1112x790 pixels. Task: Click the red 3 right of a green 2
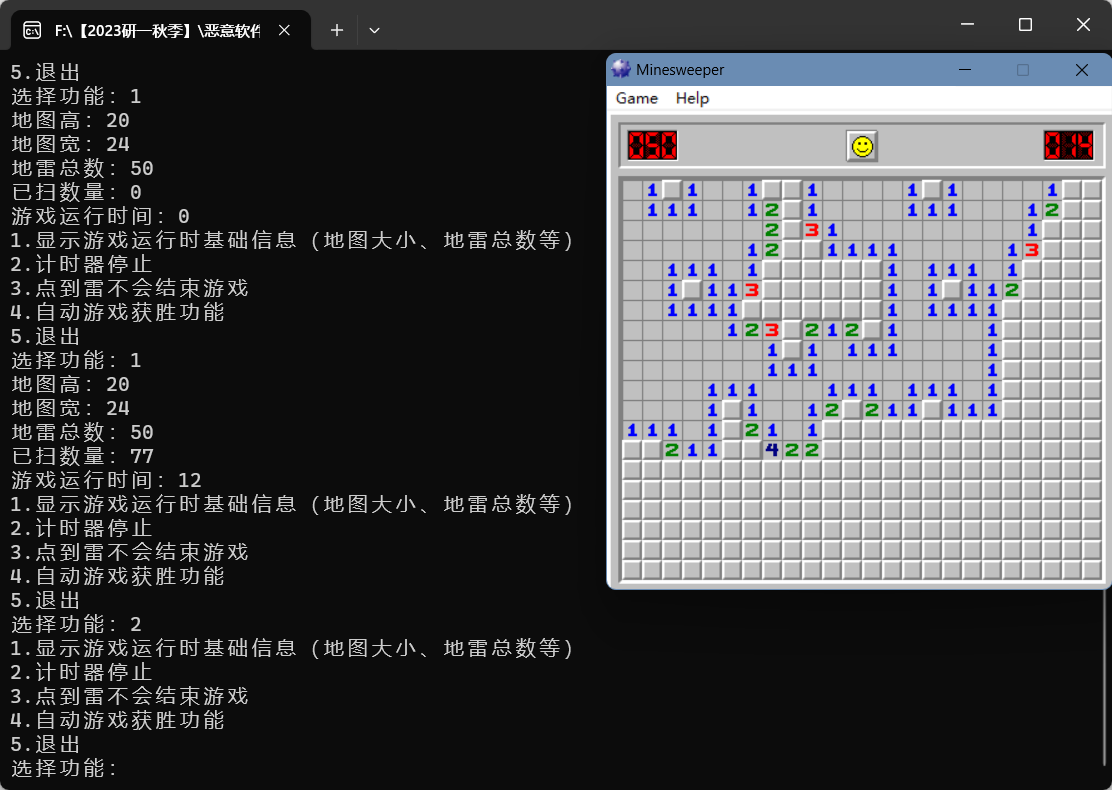[x=771, y=330]
